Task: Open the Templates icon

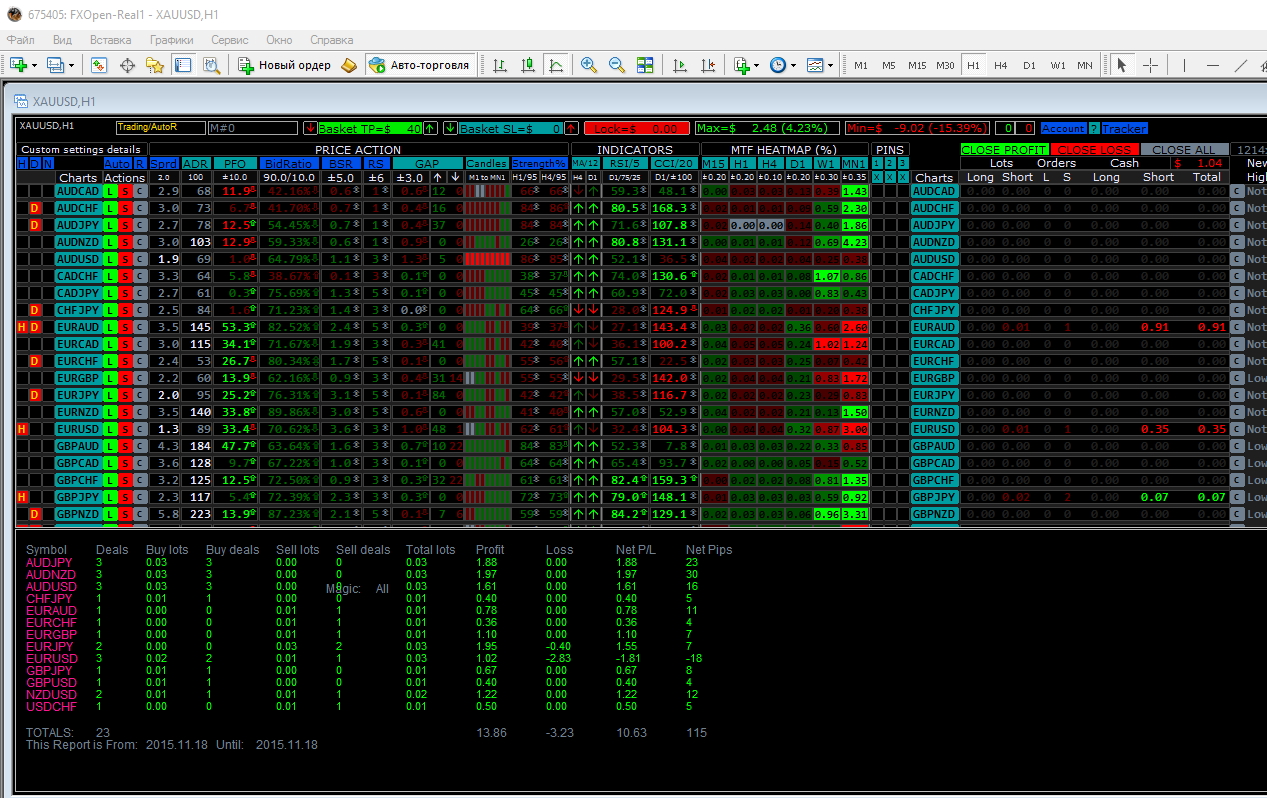Action: (x=815, y=65)
